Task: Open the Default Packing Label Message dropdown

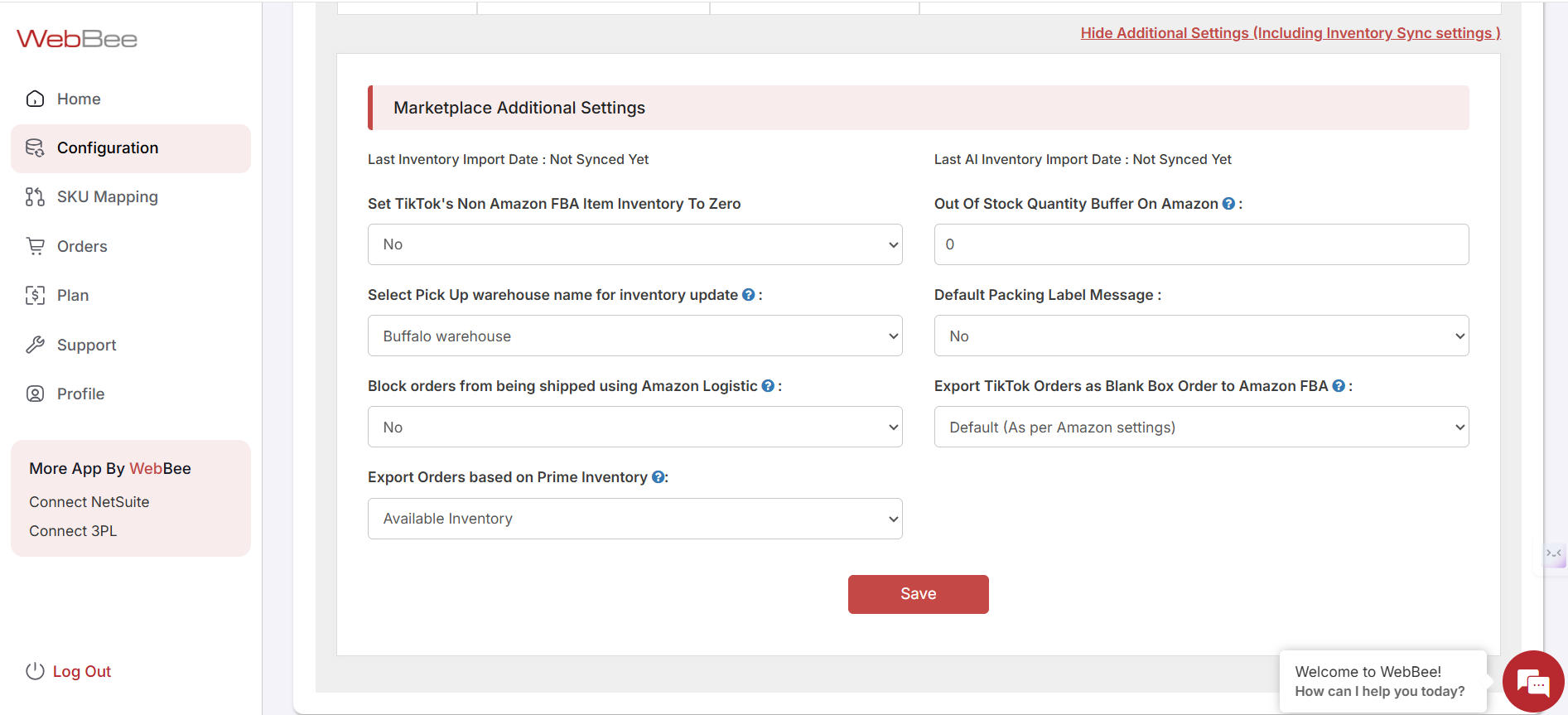Action: (1201, 336)
